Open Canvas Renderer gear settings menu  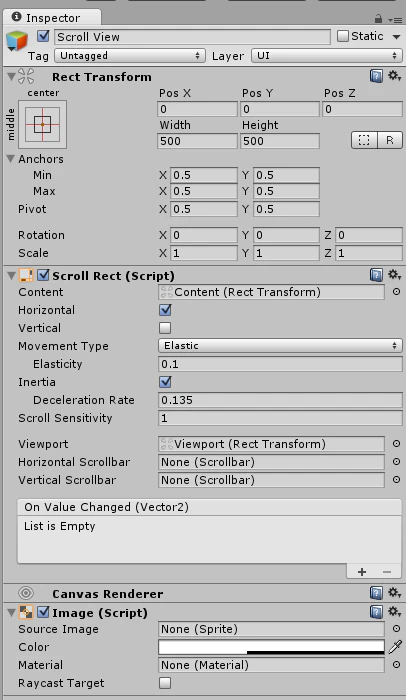[394, 593]
